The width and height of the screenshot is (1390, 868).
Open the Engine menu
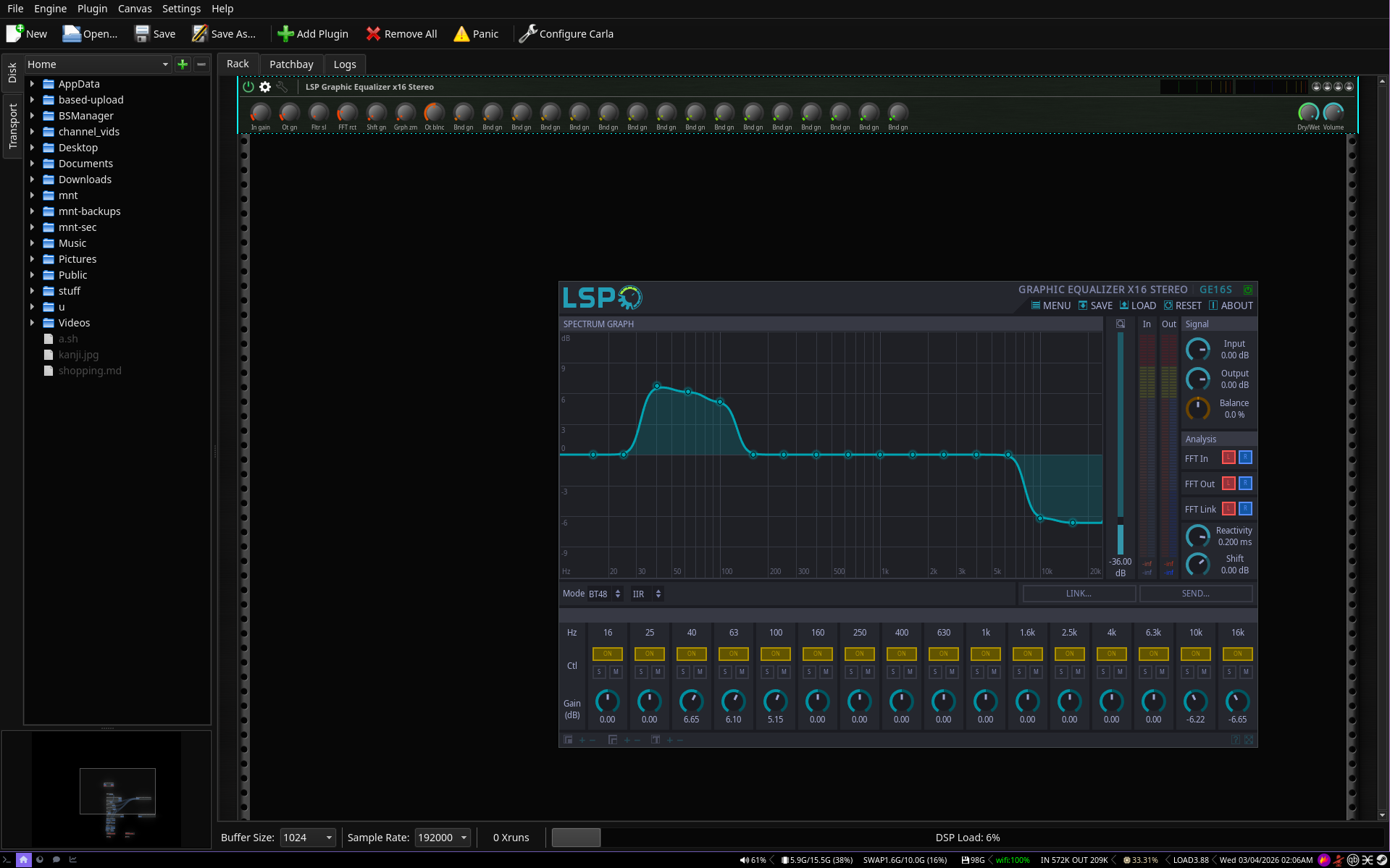point(50,9)
